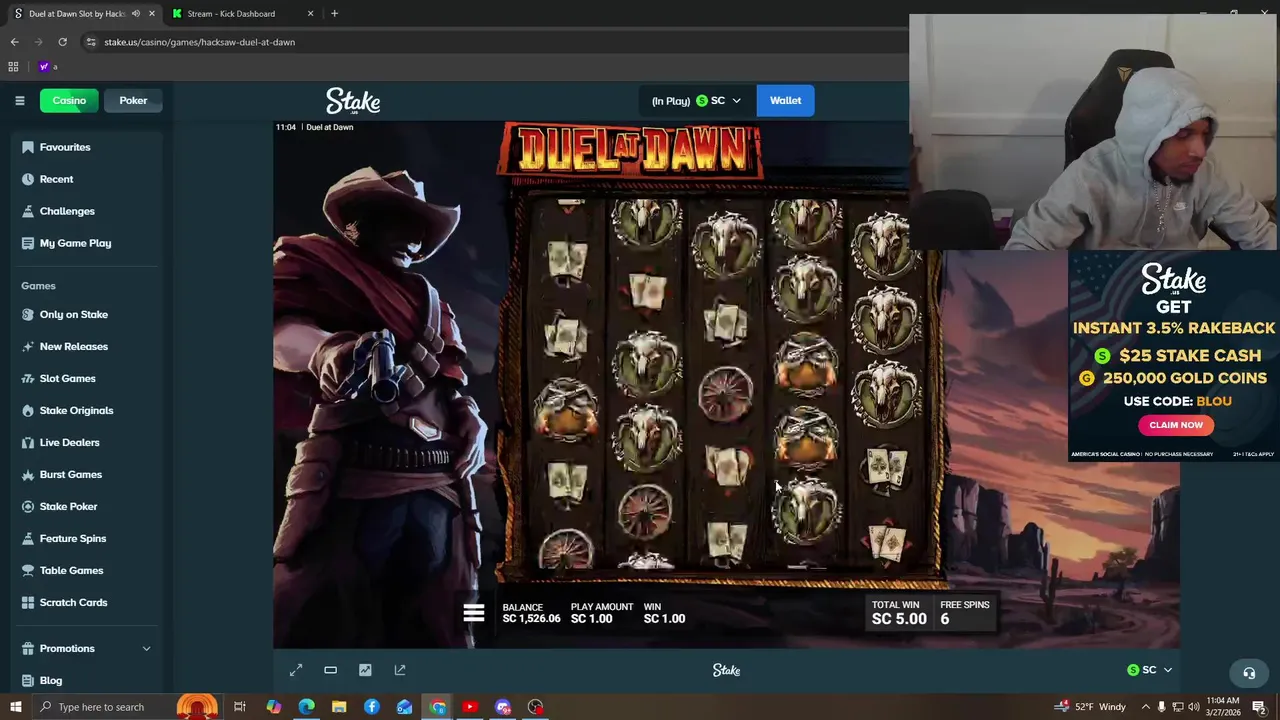Click the Only on Stake icon
This screenshot has height=720, width=1280.
tap(28, 314)
